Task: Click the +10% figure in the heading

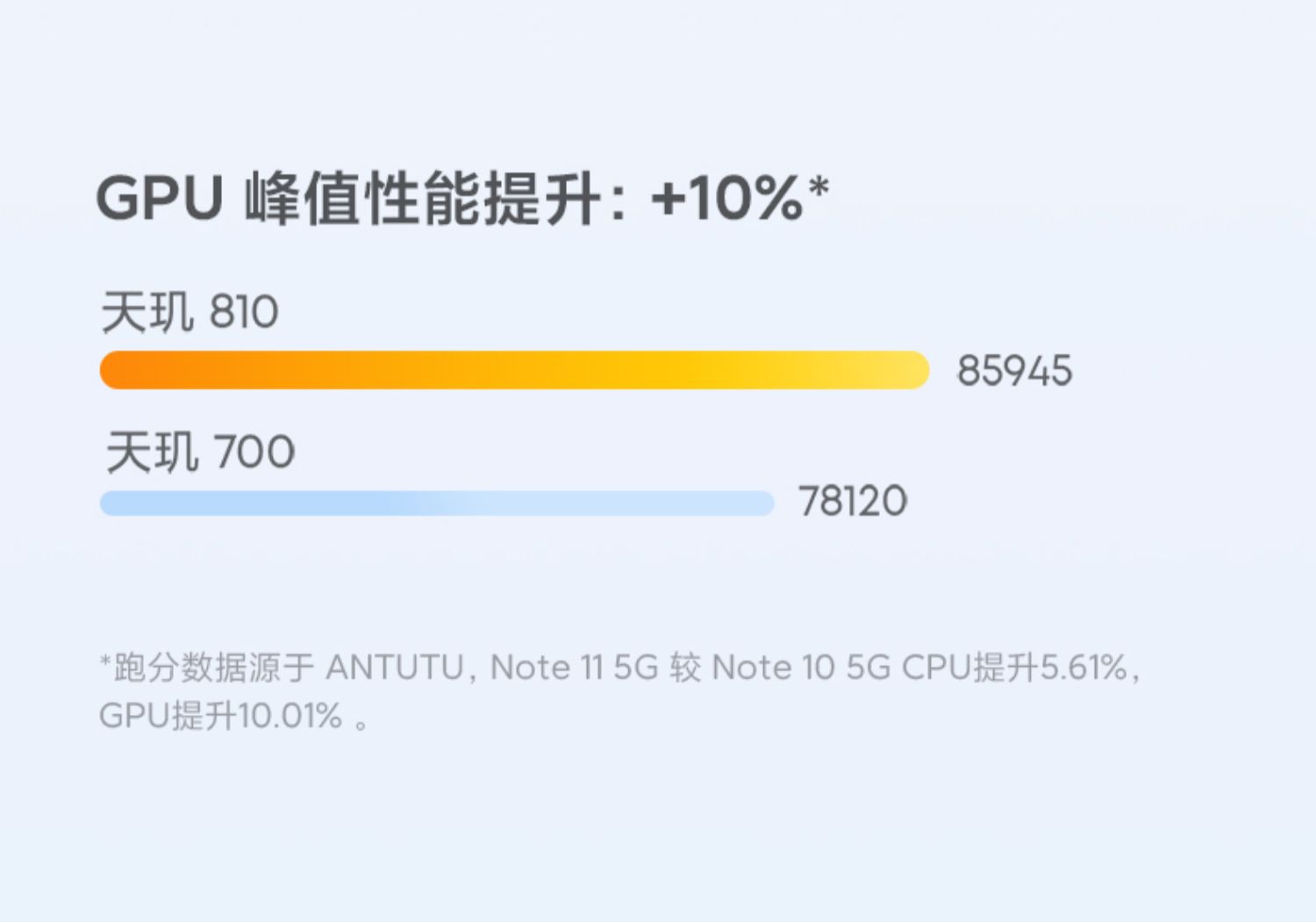Action: pos(726,198)
